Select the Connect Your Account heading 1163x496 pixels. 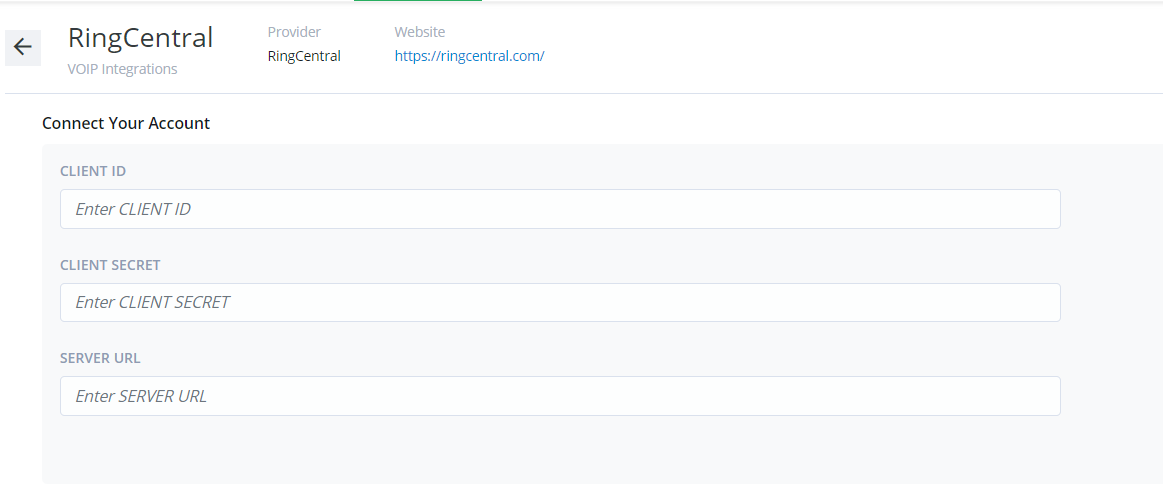(x=126, y=123)
